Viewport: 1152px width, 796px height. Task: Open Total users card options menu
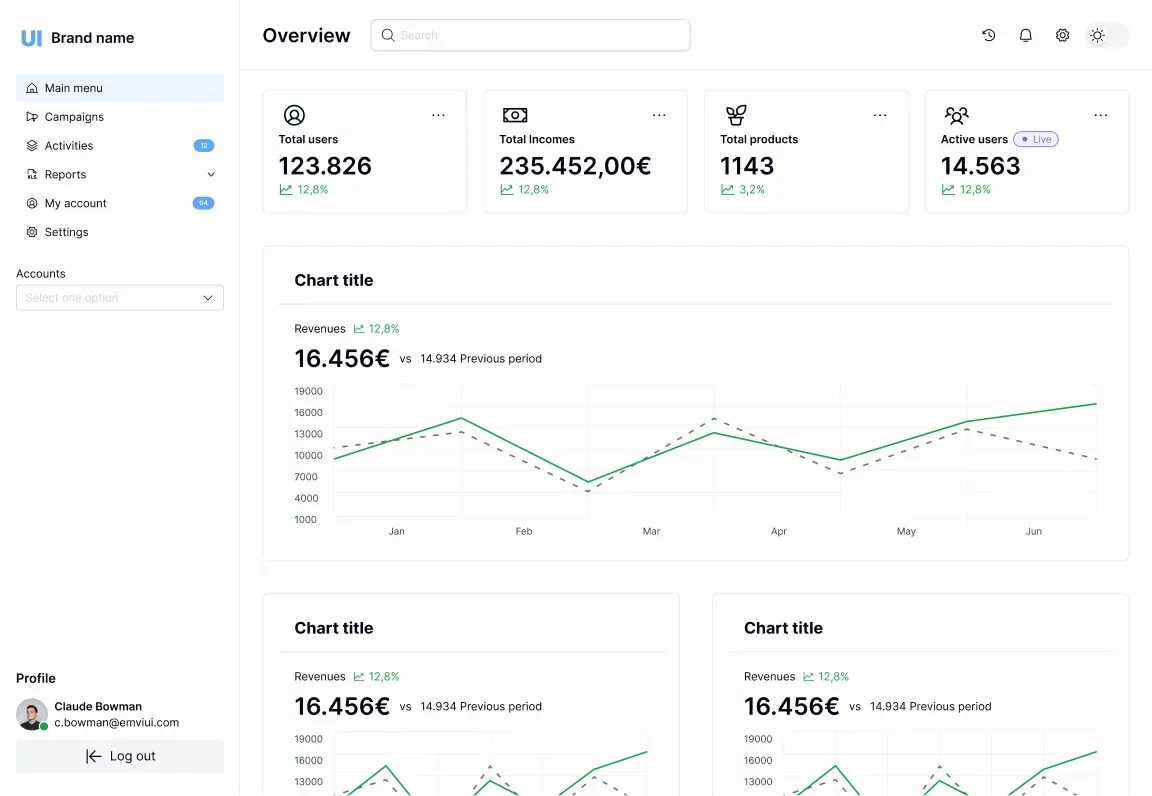point(438,115)
